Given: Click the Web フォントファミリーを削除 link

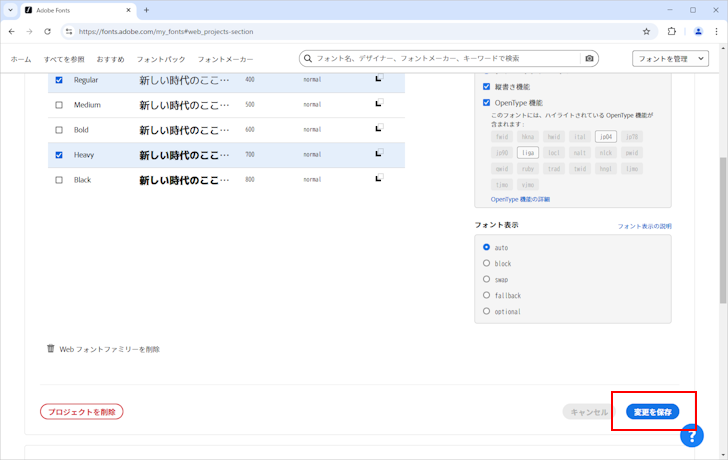Looking at the screenshot, I should [110, 349].
